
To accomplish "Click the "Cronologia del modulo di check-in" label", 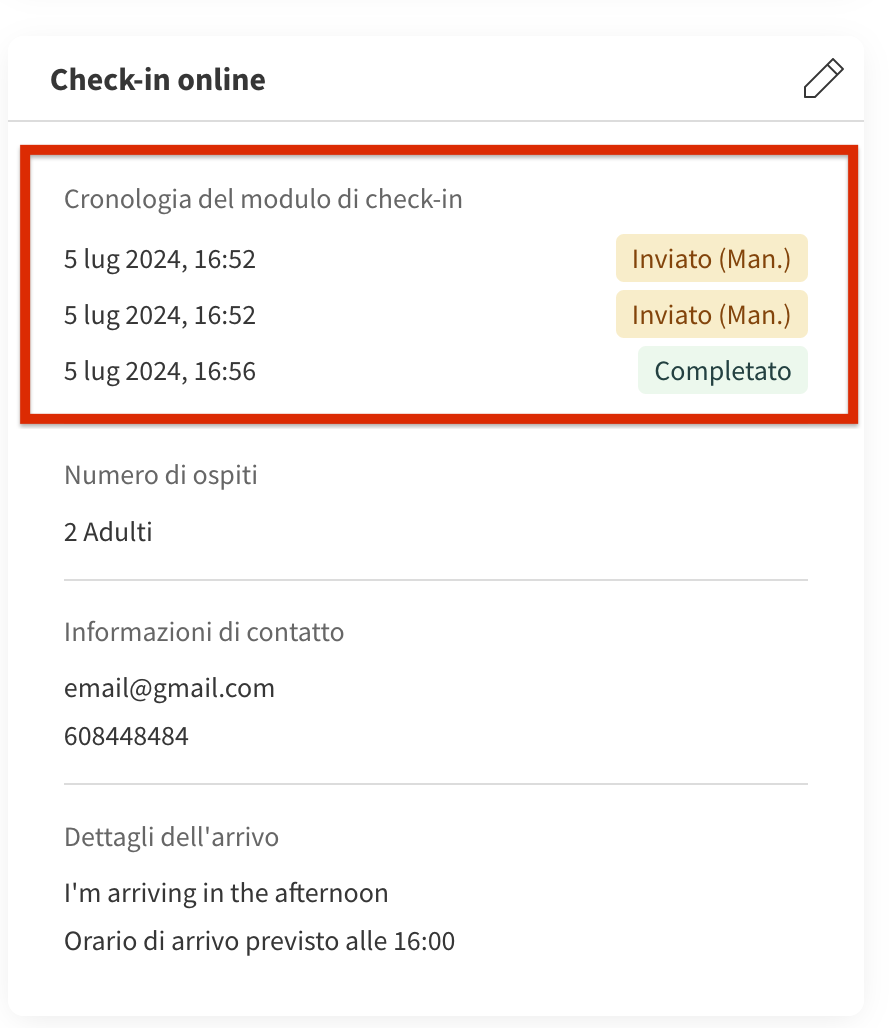I will click(263, 199).
